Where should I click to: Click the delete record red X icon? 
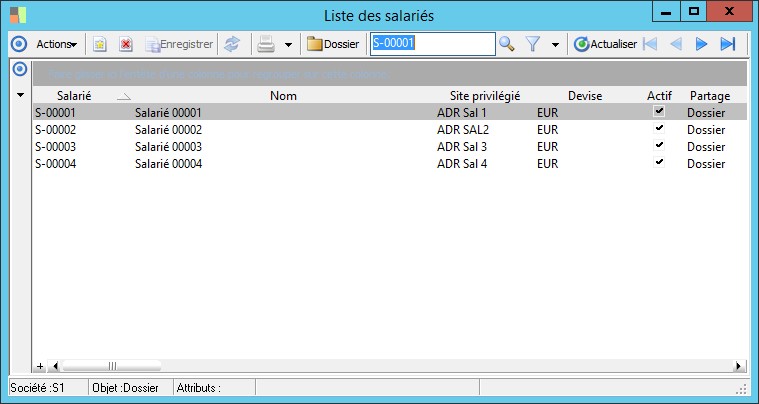(126, 45)
